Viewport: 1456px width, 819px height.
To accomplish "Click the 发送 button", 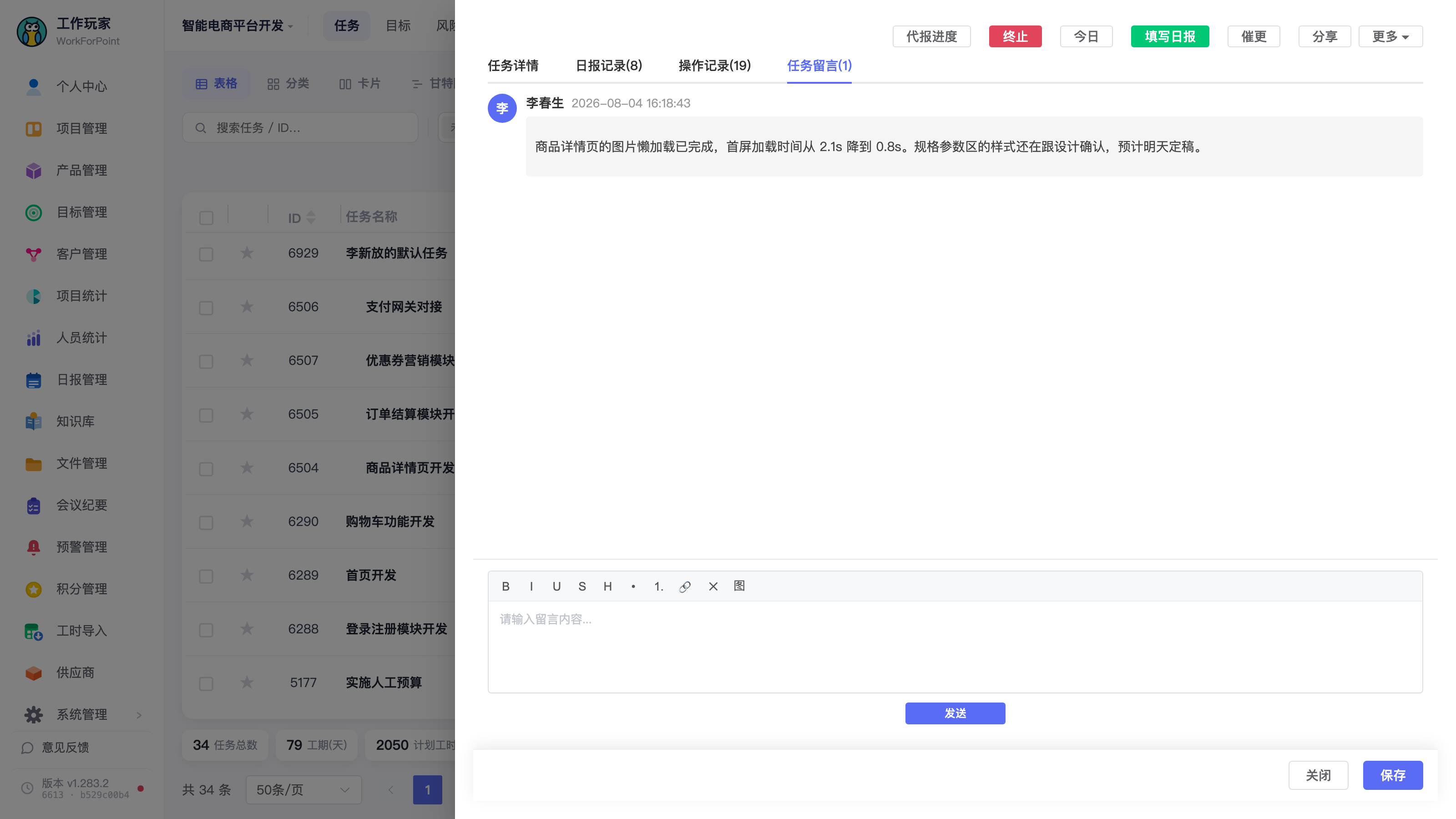I will point(955,713).
